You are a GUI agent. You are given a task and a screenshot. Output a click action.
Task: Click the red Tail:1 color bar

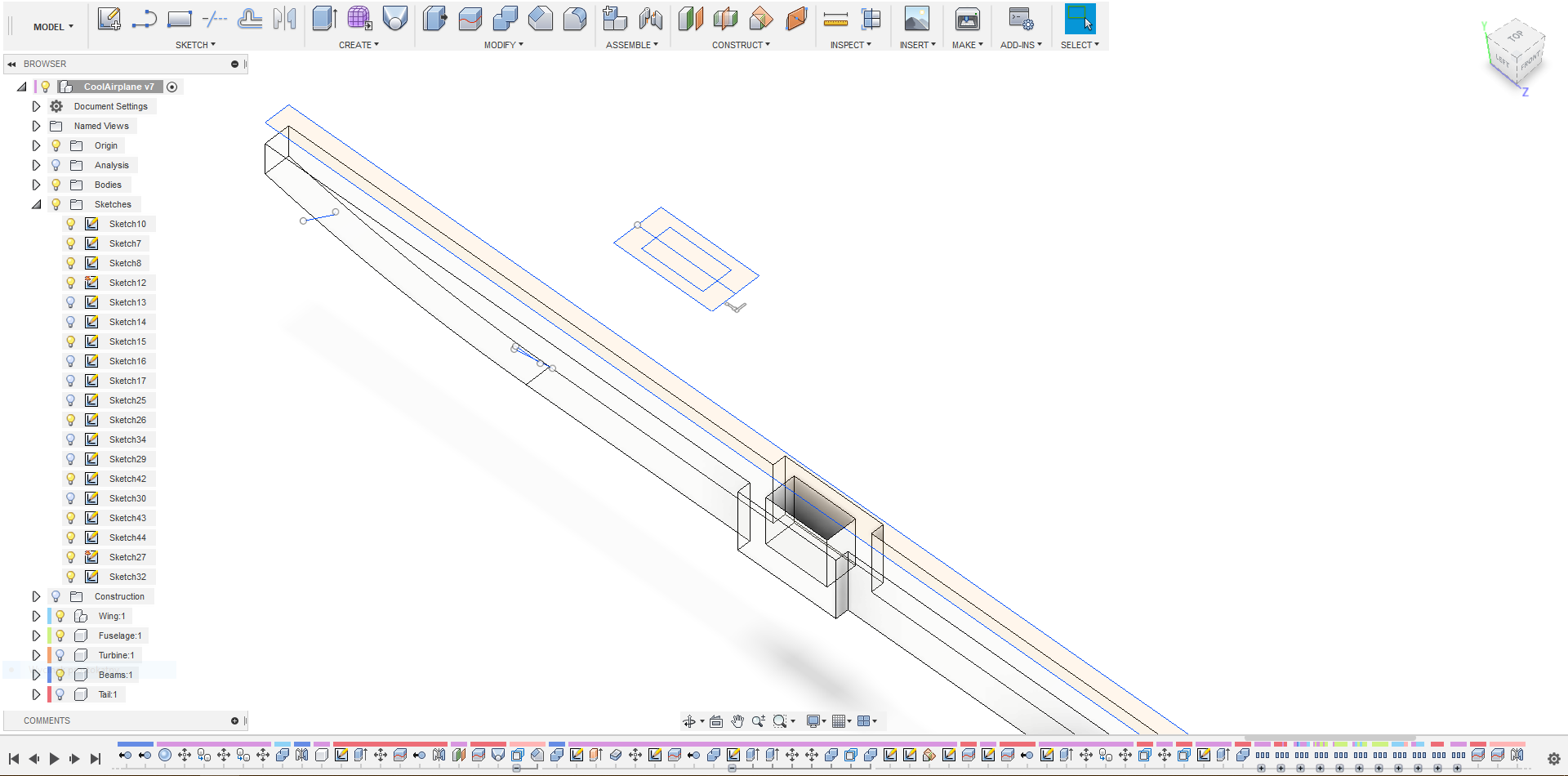(x=50, y=694)
